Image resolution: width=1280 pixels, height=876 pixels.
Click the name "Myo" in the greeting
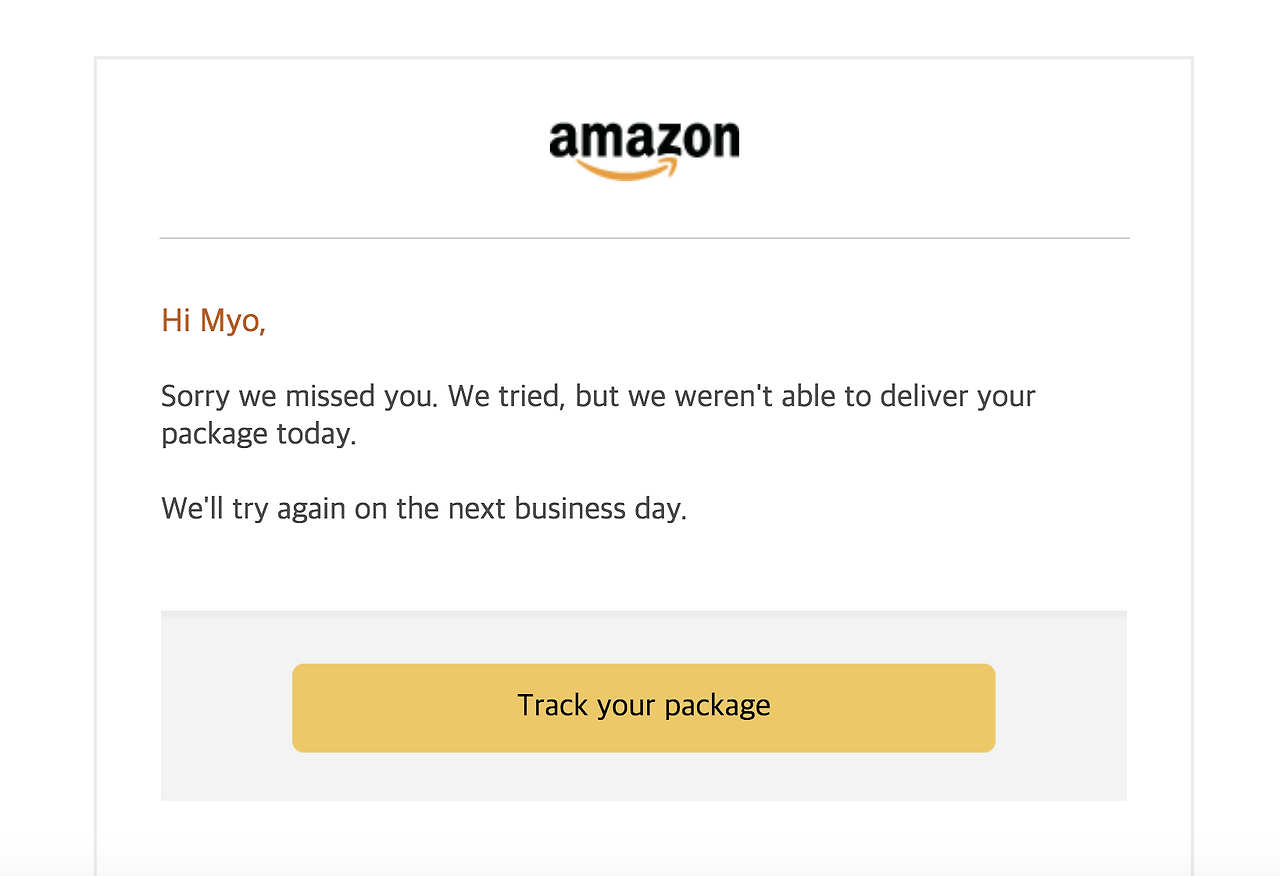coord(230,321)
